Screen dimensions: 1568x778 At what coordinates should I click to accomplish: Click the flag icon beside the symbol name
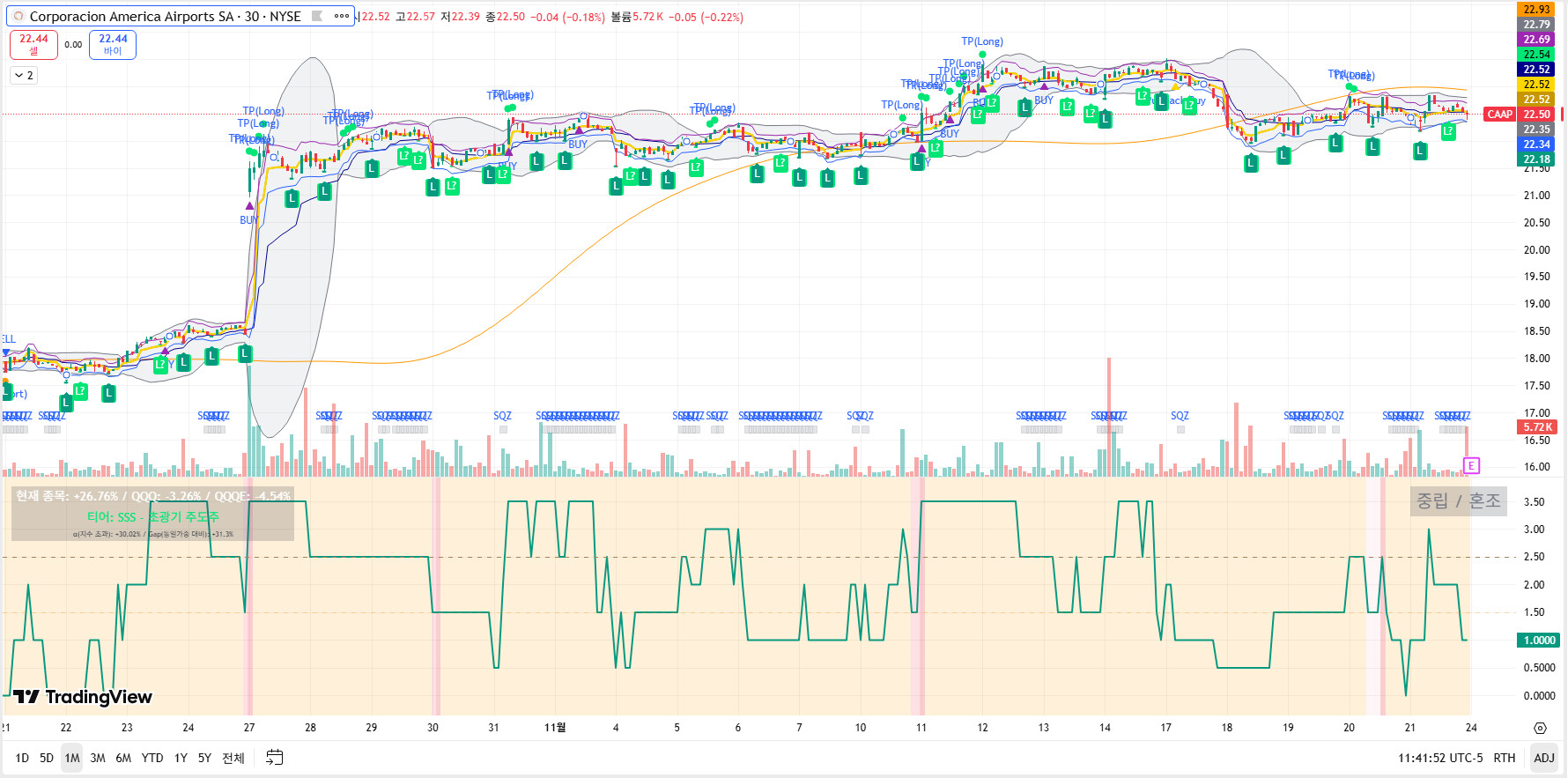click(317, 16)
